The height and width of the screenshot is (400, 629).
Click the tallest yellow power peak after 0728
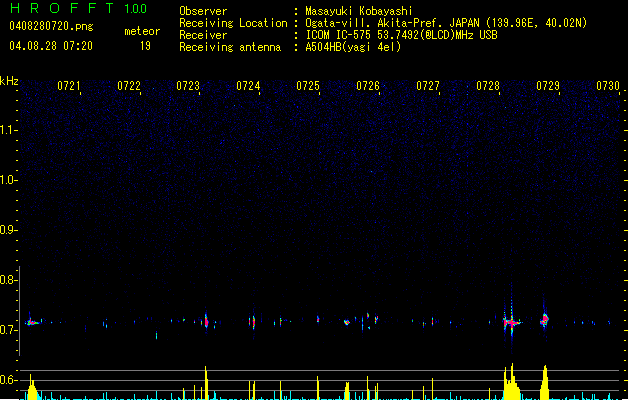pos(512,381)
